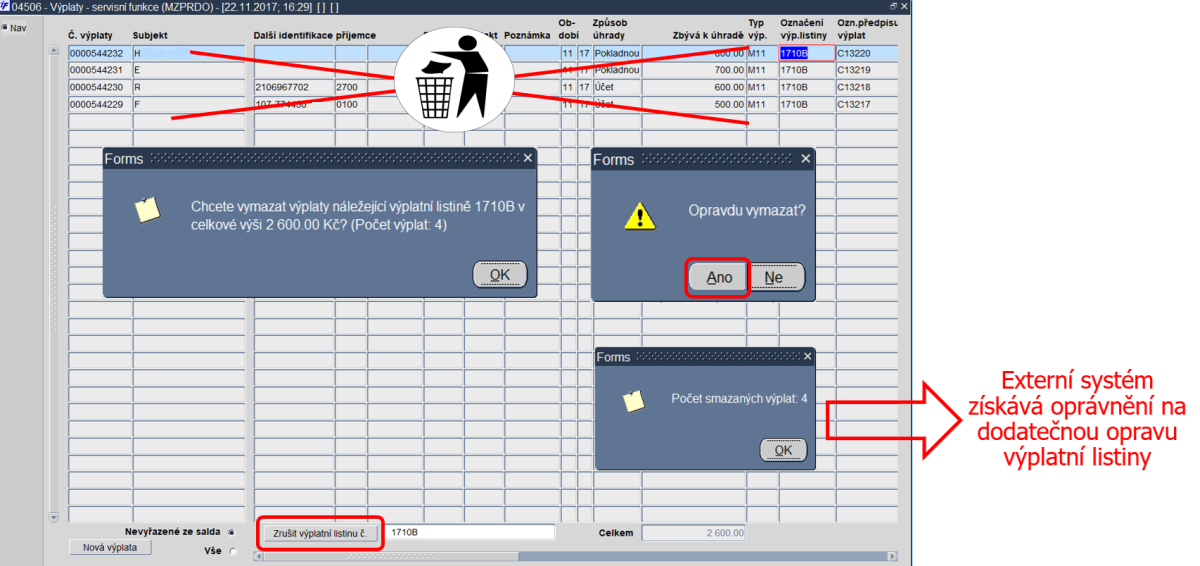Click the payroll list number field containing 1710B
Image resolution: width=1200 pixels, height=566 pixels.
(x=469, y=532)
